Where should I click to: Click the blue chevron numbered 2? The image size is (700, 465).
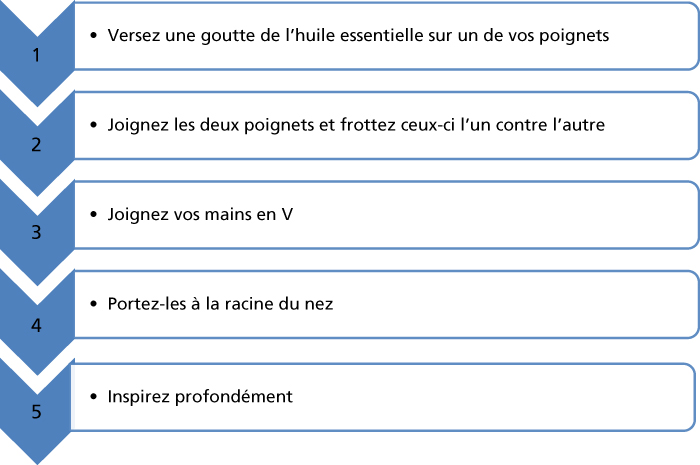click(37, 144)
